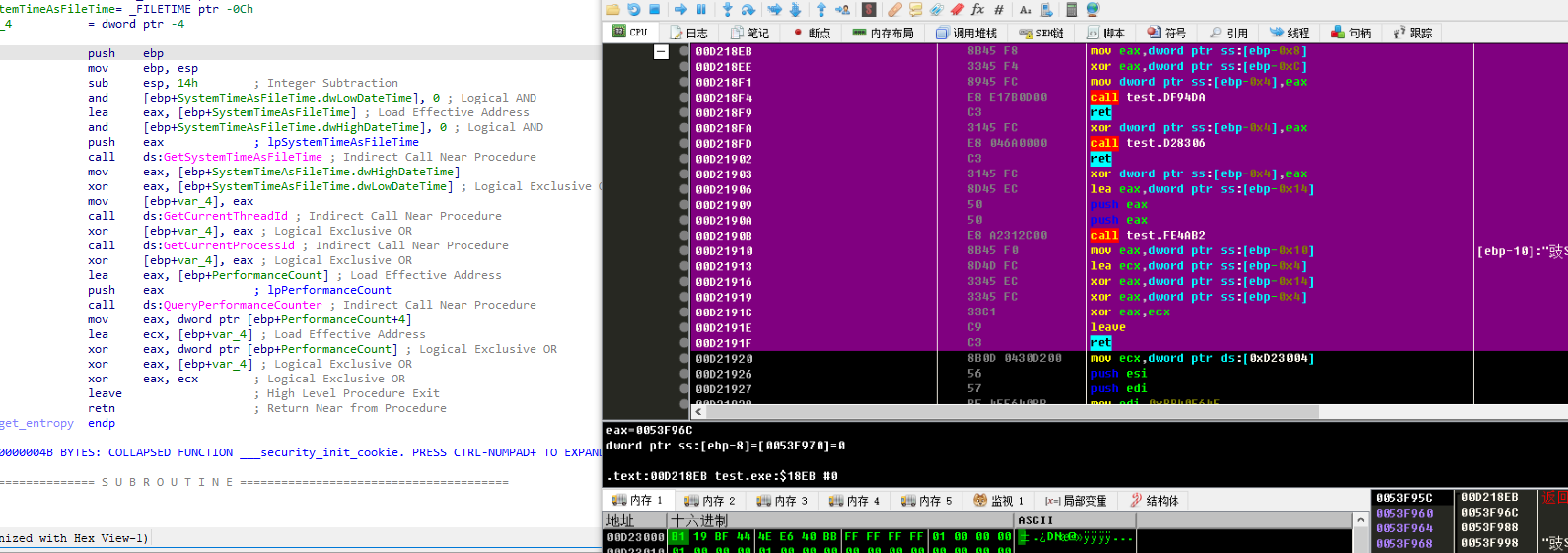1568x553 pixels.
Task: Select the 内存 2 dump tab
Action: (x=710, y=501)
